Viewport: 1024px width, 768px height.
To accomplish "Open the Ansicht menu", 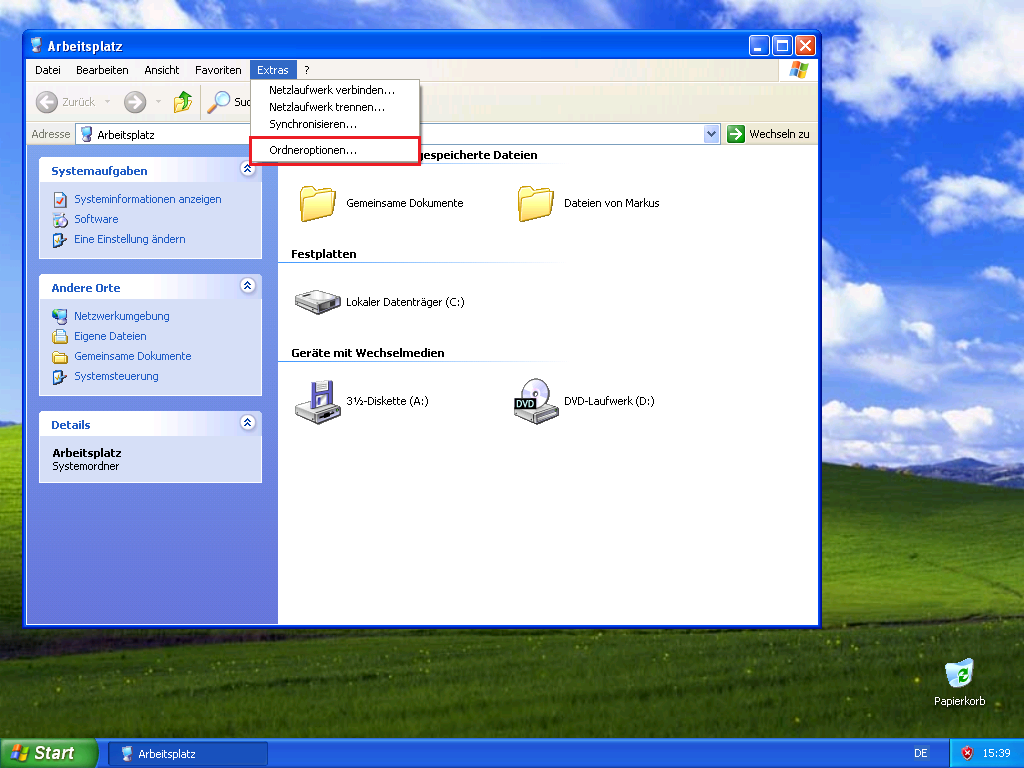I will coord(162,70).
